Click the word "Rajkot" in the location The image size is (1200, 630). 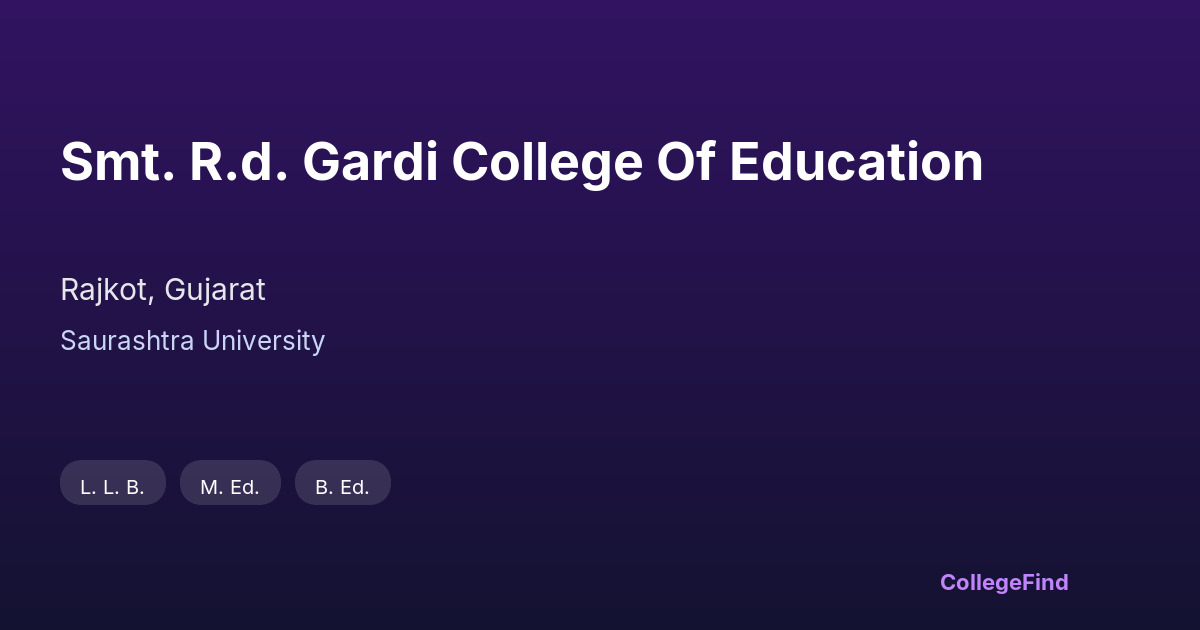[105, 290]
